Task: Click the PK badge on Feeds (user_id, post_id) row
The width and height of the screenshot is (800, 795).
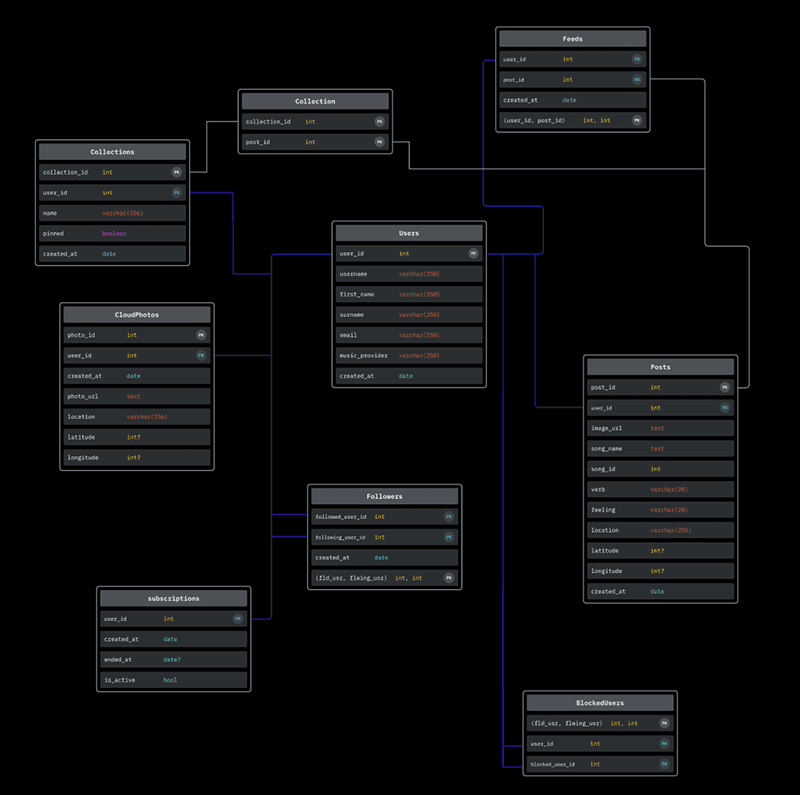Action: [x=637, y=120]
